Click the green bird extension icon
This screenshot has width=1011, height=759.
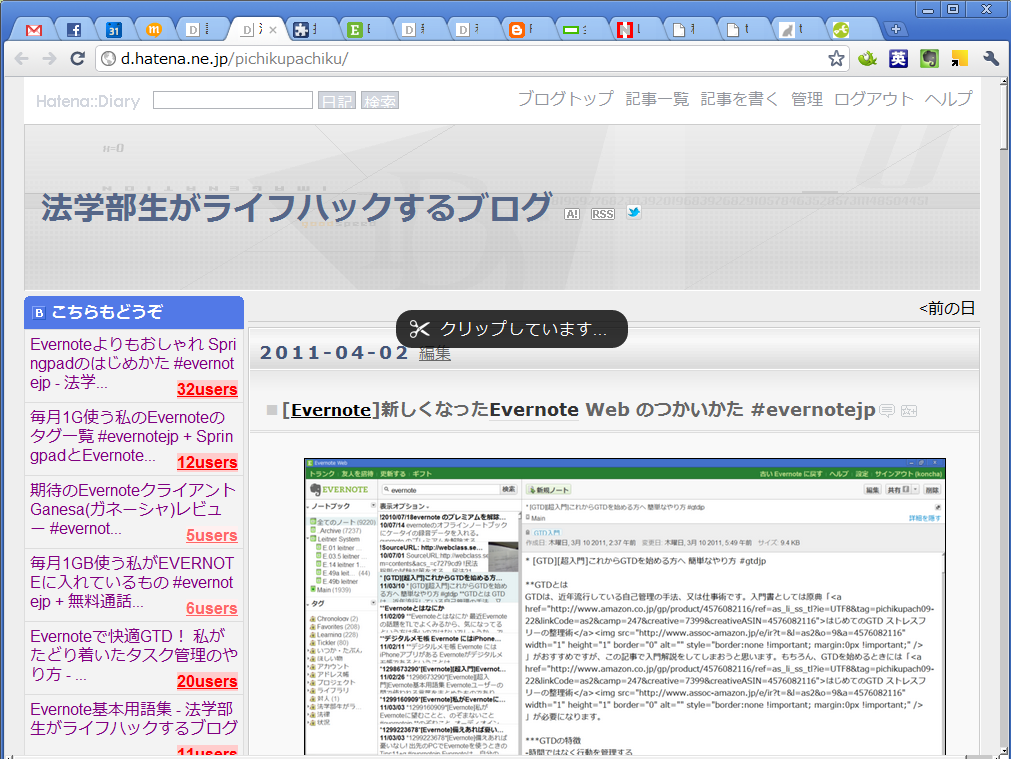pyautogui.click(x=867, y=59)
